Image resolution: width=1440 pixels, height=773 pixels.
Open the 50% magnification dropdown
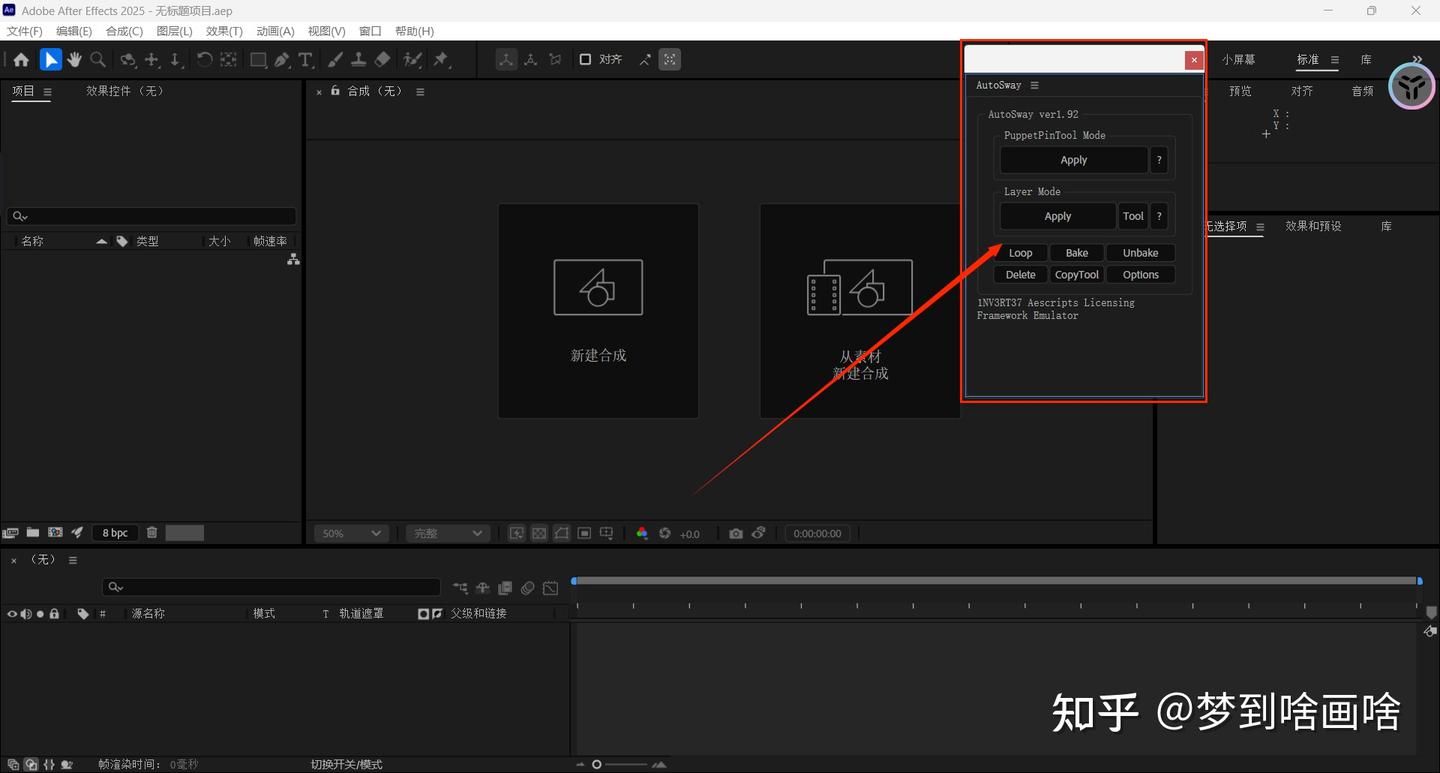tap(350, 534)
